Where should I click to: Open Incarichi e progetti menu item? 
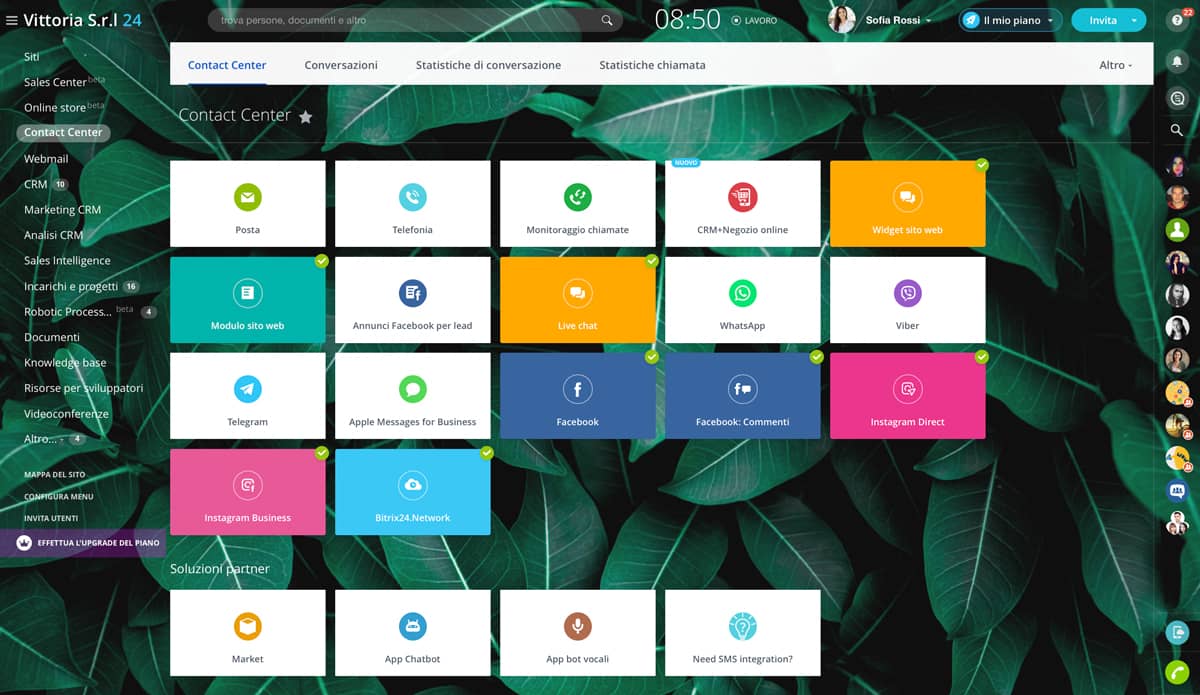[71, 286]
